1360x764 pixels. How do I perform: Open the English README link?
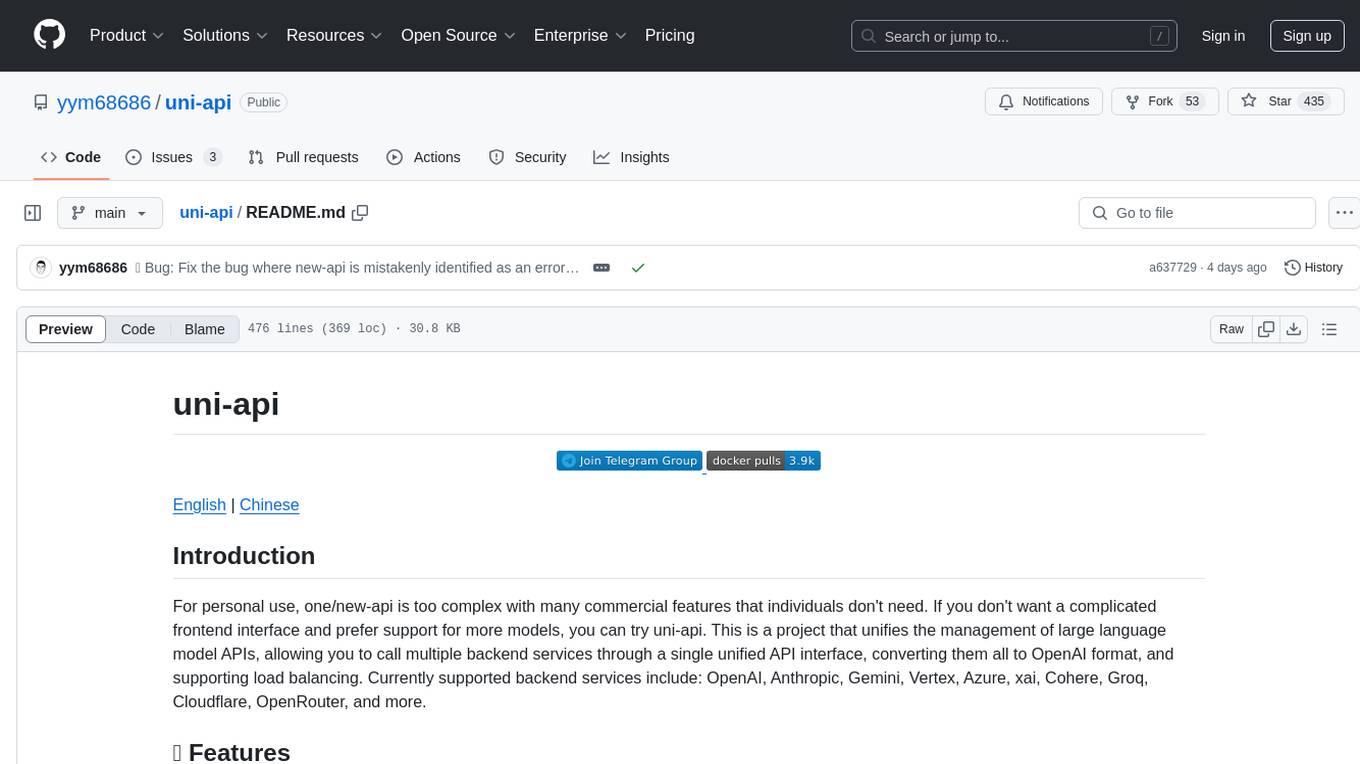click(199, 505)
